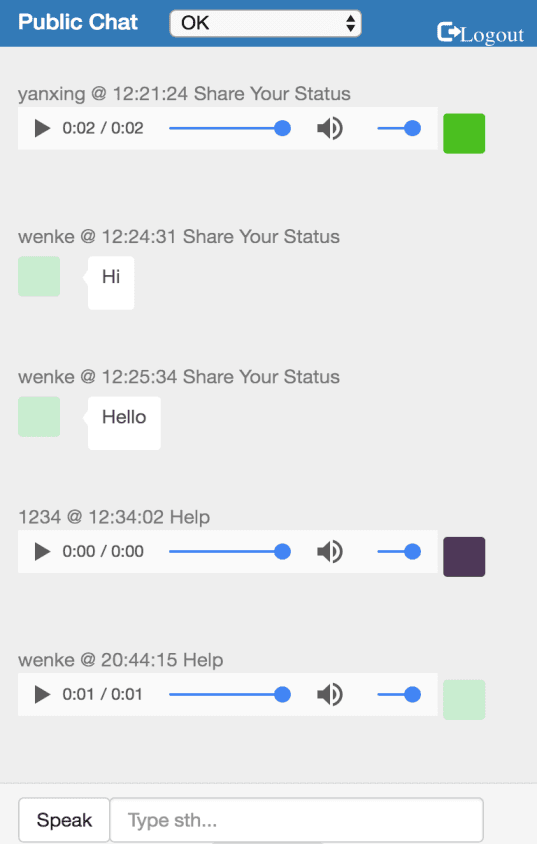Play wenke's 20:44:15 Help audio
537x844 pixels.
[42, 694]
